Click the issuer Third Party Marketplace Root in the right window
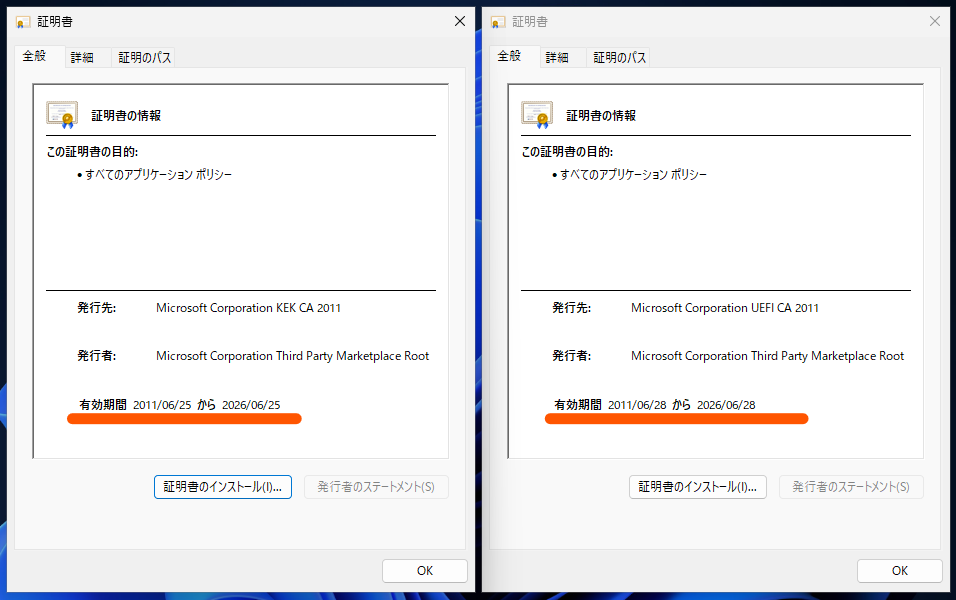Viewport: 956px width, 600px height. point(768,356)
